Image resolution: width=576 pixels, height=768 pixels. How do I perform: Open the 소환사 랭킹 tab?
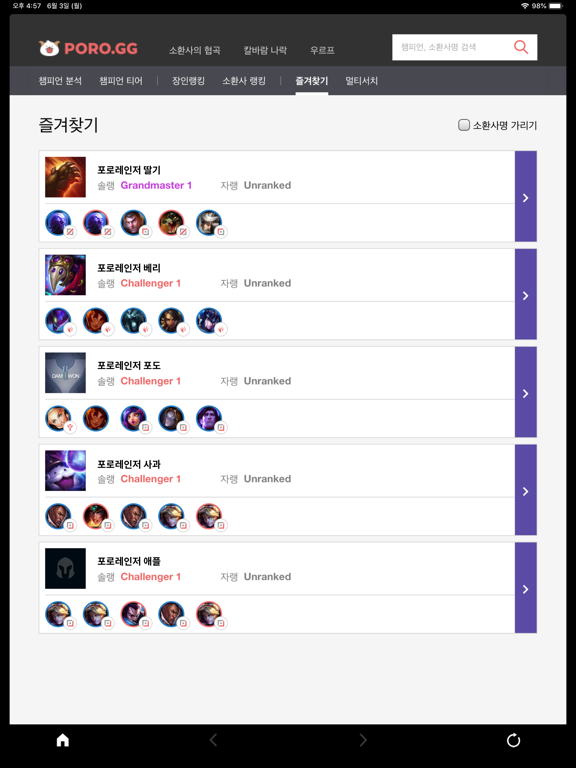click(244, 81)
